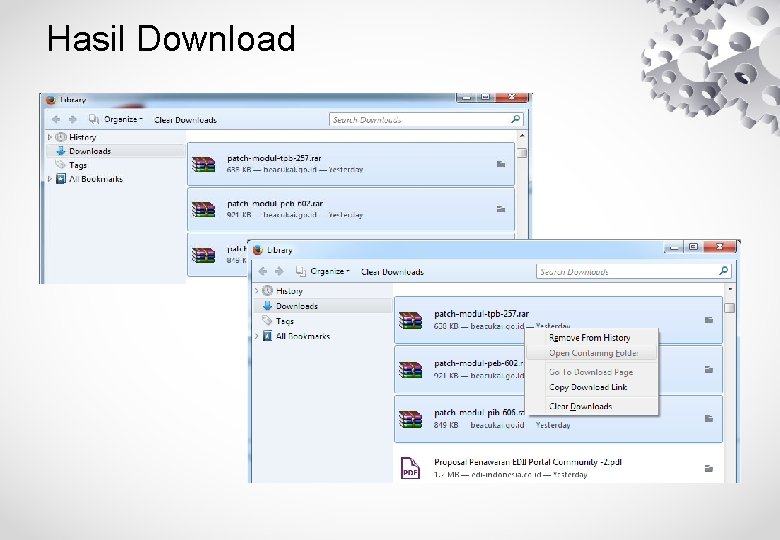Click PDF icon of Proposal Penawaran download
This screenshot has width=780, height=540.
tap(410, 468)
